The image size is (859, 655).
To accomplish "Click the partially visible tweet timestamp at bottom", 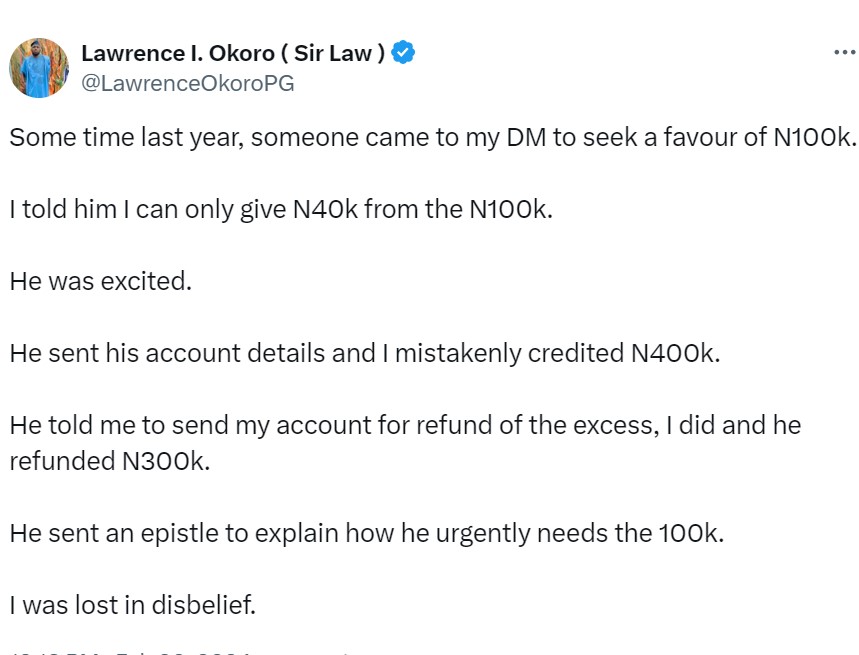I will click(x=130, y=651).
